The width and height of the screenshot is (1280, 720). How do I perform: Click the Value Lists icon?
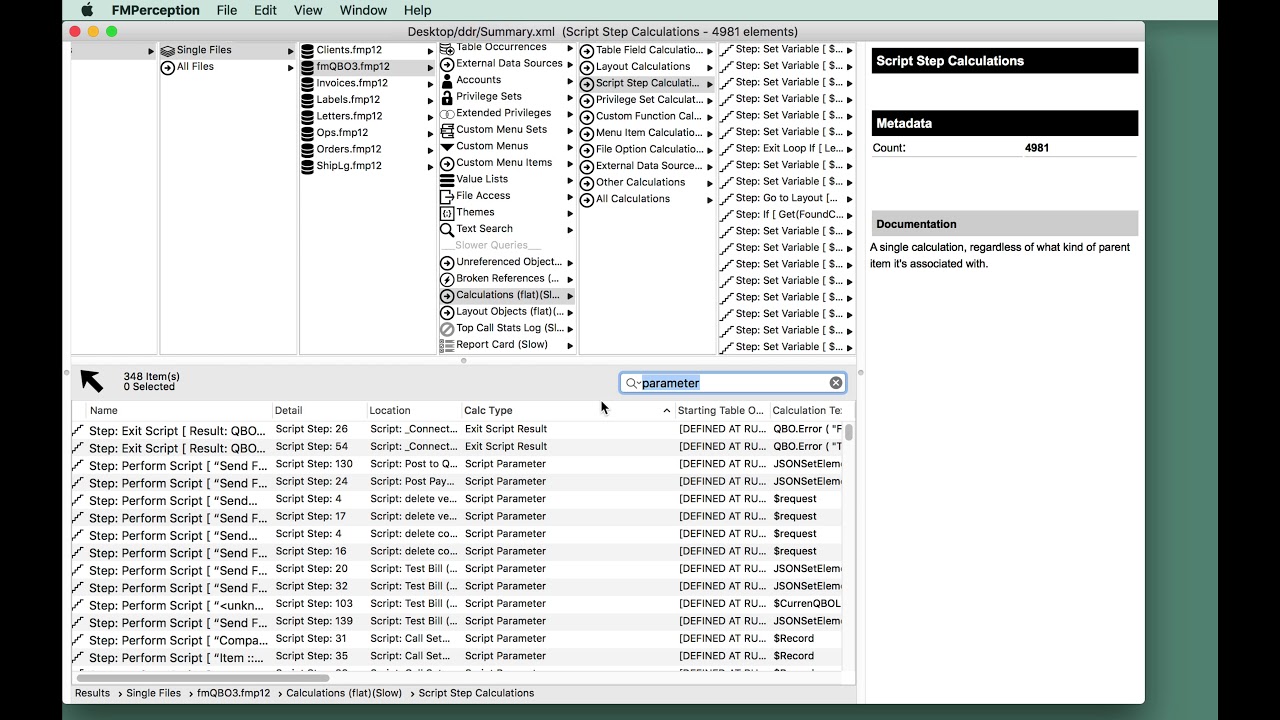click(x=447, y=179)
